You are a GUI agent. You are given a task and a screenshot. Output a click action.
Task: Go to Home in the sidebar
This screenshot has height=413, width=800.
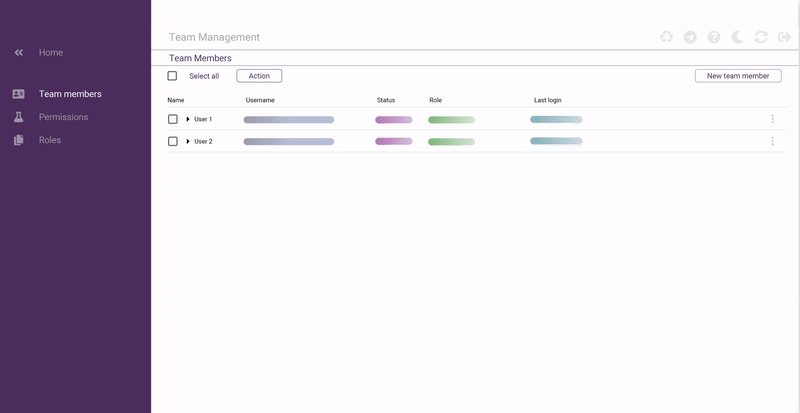(x=50, y=52)
